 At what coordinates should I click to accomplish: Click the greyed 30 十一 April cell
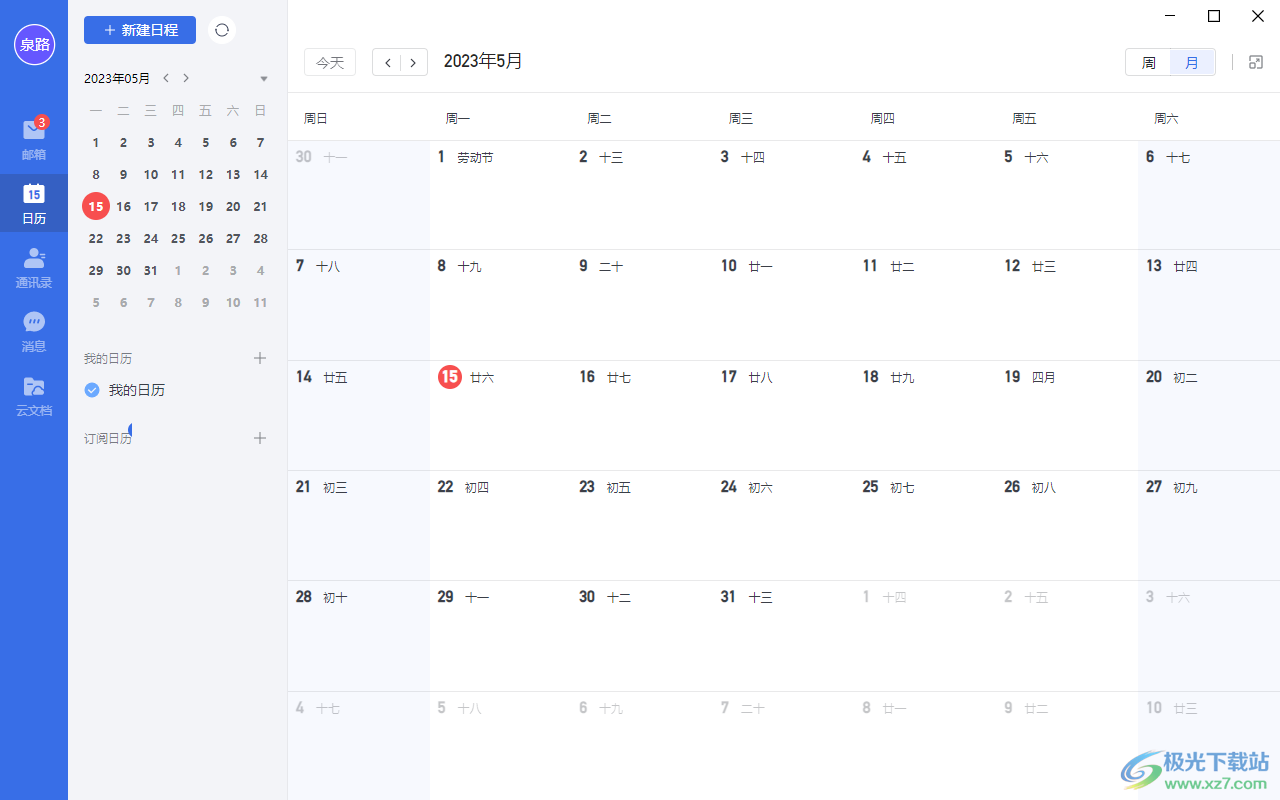tap(358, 195)
